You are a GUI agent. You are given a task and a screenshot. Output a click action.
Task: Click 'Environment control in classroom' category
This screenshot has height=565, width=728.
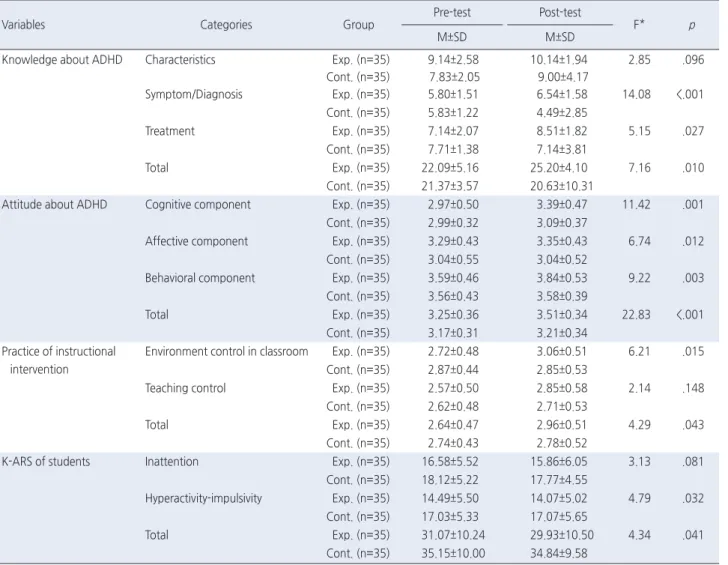[227, 351]
